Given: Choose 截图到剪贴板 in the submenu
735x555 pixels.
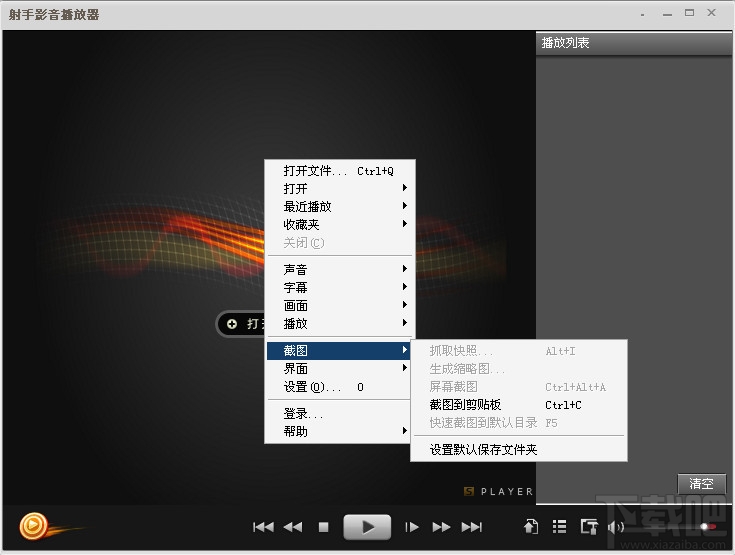Looking at the screenshot, I should [x=519, y=405].
